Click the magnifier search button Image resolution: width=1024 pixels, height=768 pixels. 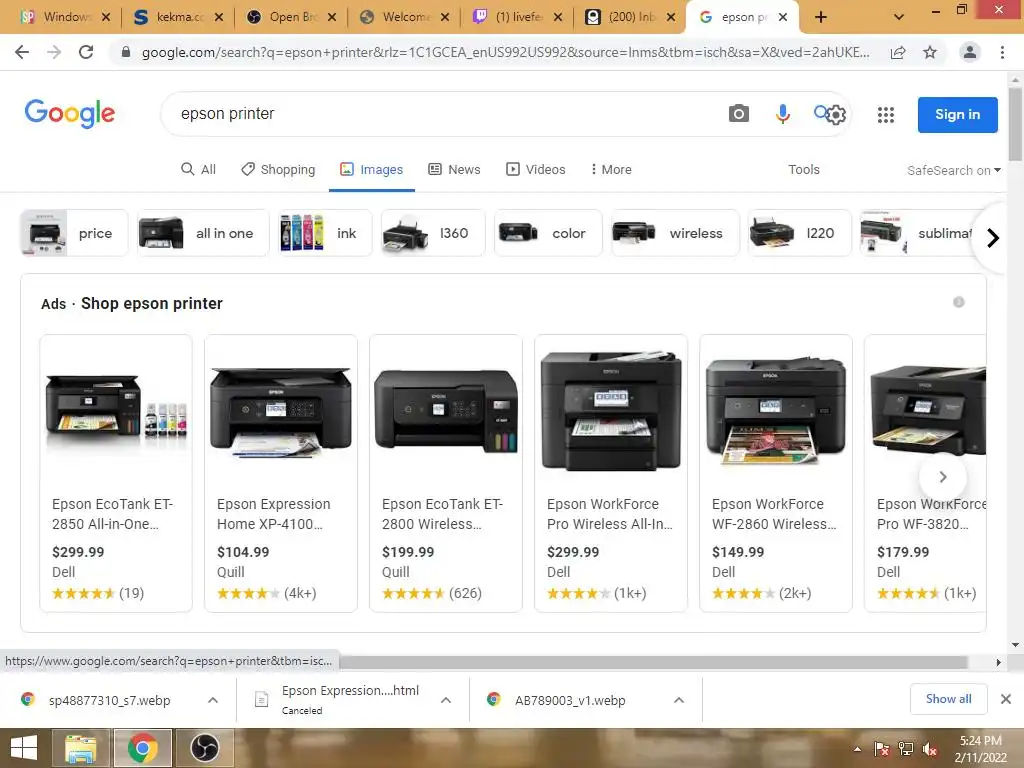(x=820, y=112)
